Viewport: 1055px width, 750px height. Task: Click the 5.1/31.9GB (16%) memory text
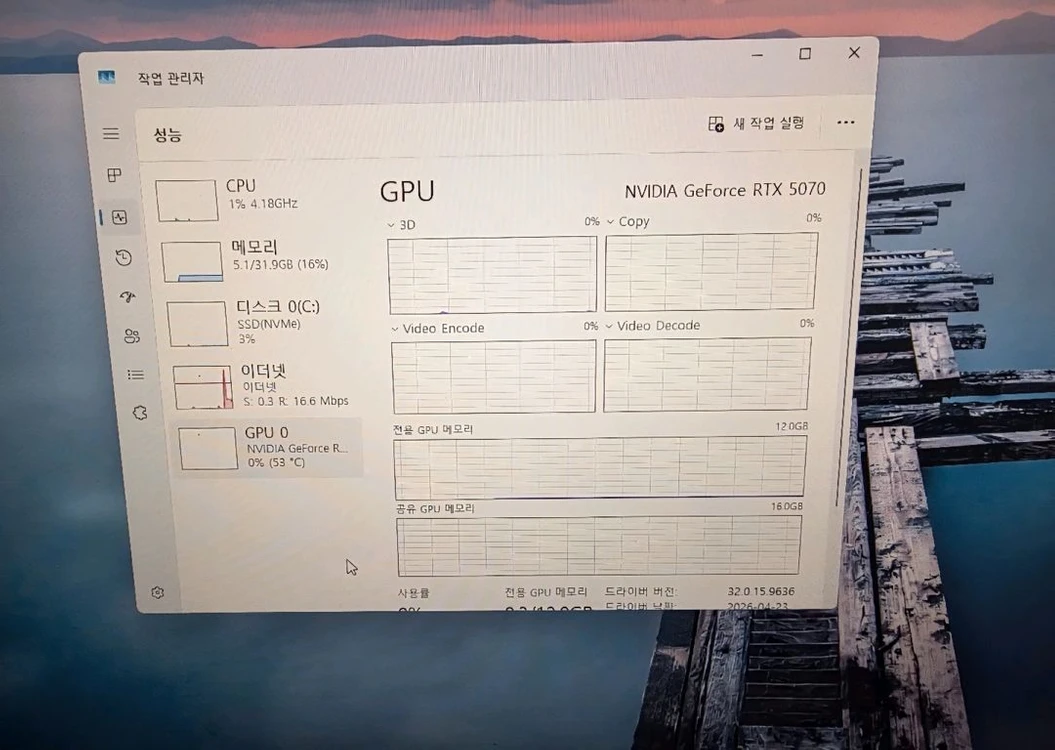281,264
